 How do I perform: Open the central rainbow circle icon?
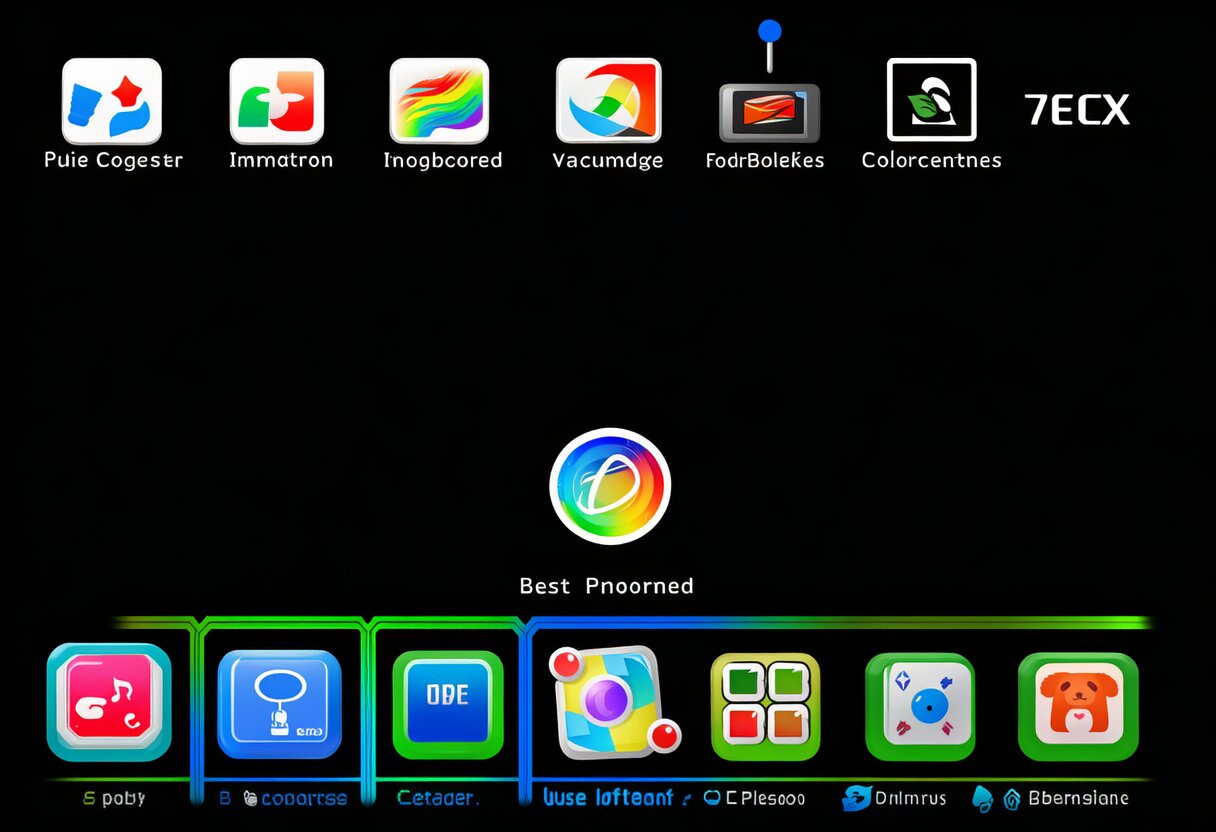609,486
